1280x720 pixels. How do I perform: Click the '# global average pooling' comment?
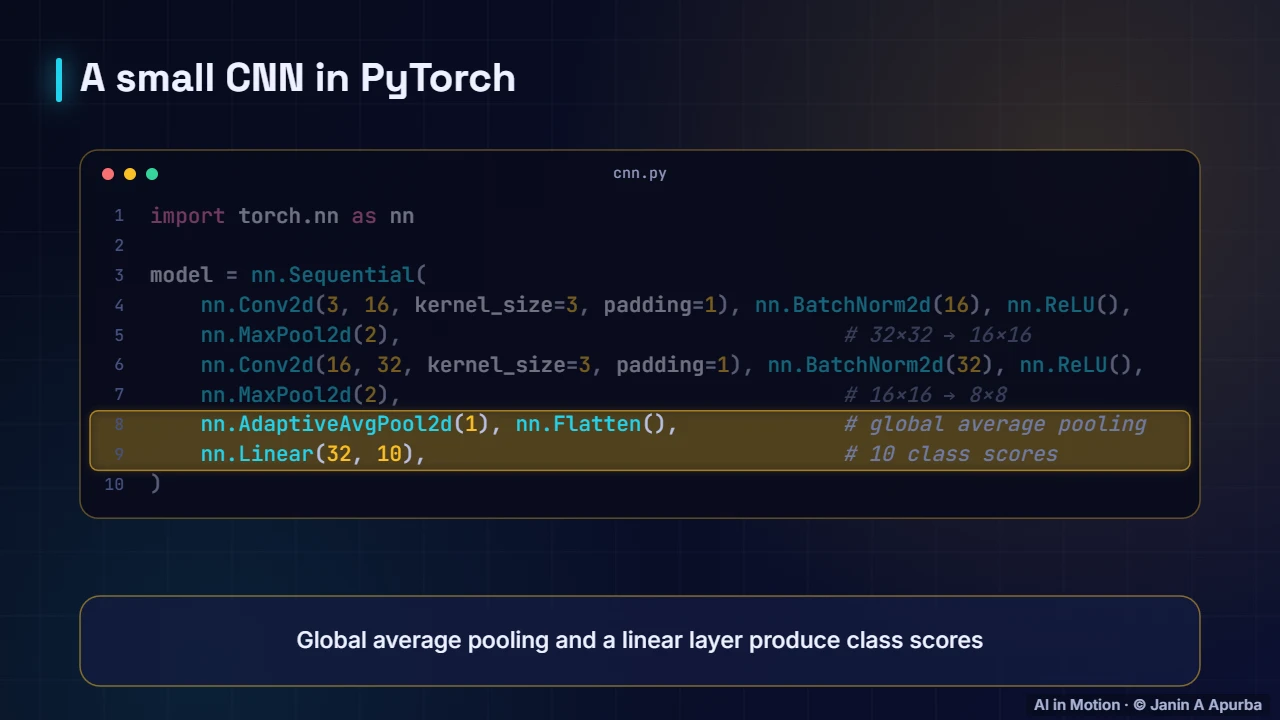(995, 424)
